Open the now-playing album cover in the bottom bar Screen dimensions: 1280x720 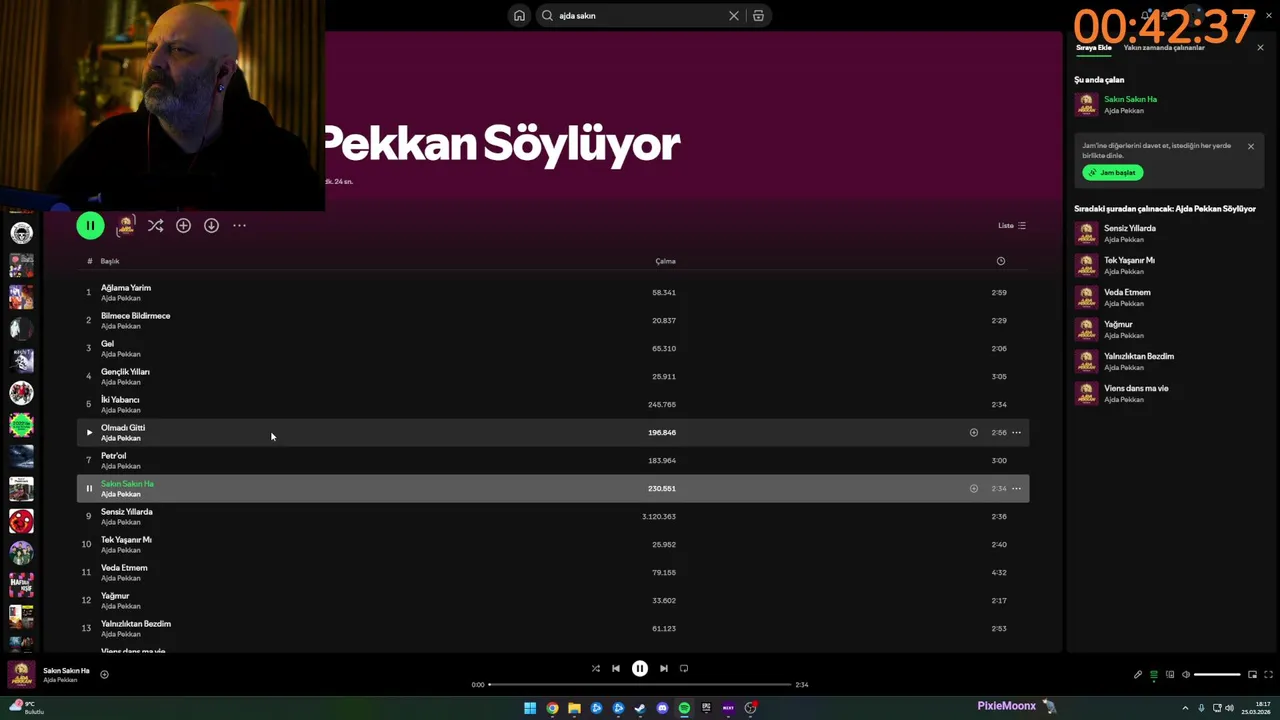21,675
